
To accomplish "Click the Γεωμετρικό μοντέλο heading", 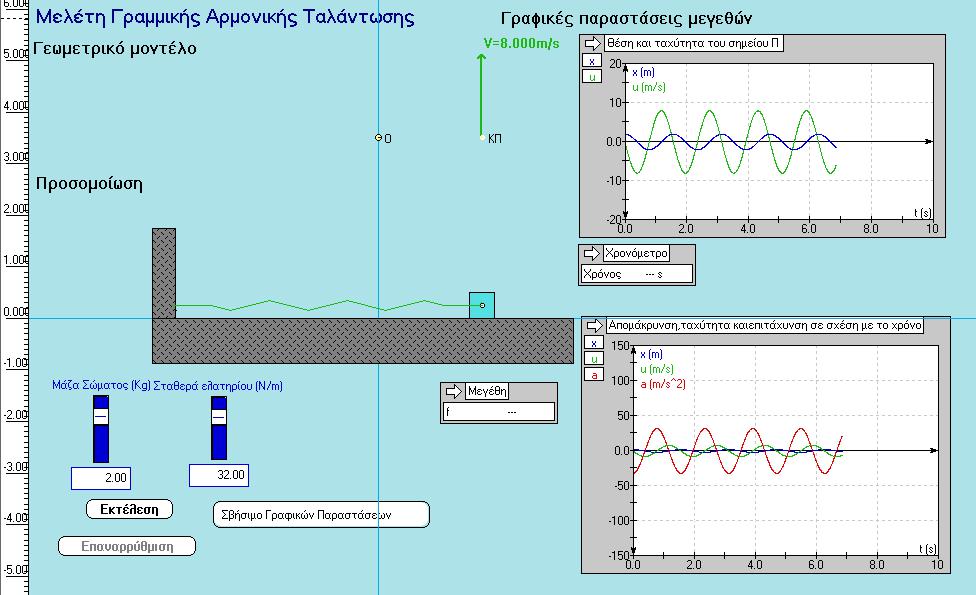I will [x=115, y=49].
